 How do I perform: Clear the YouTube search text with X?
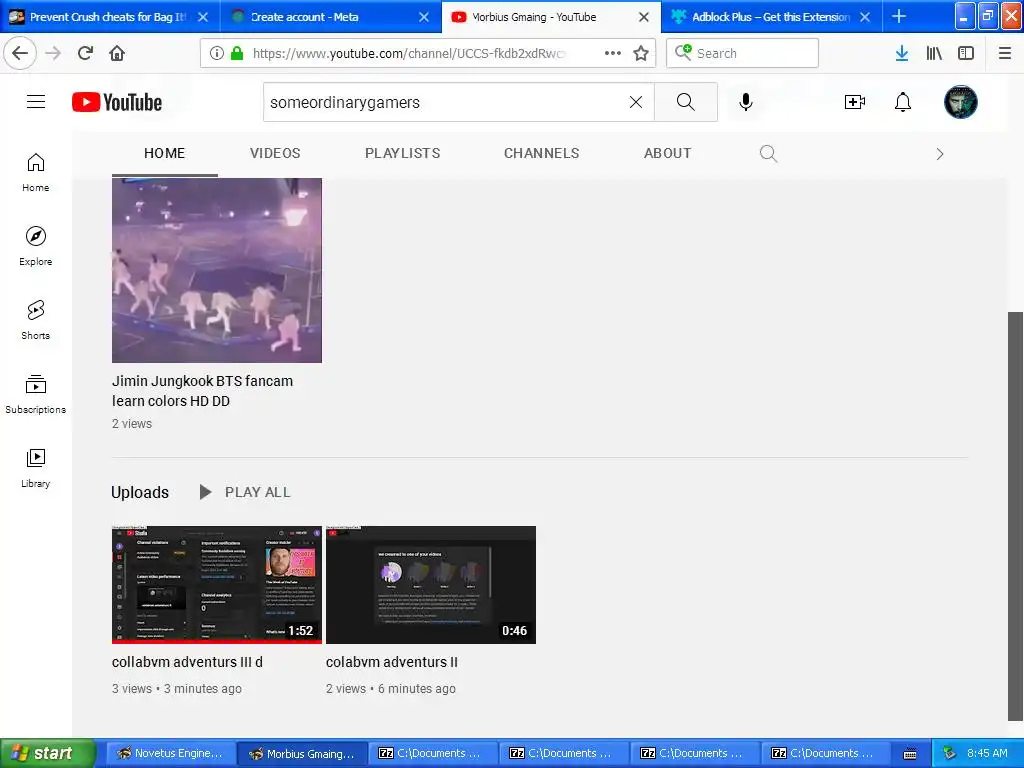point(635,102)
